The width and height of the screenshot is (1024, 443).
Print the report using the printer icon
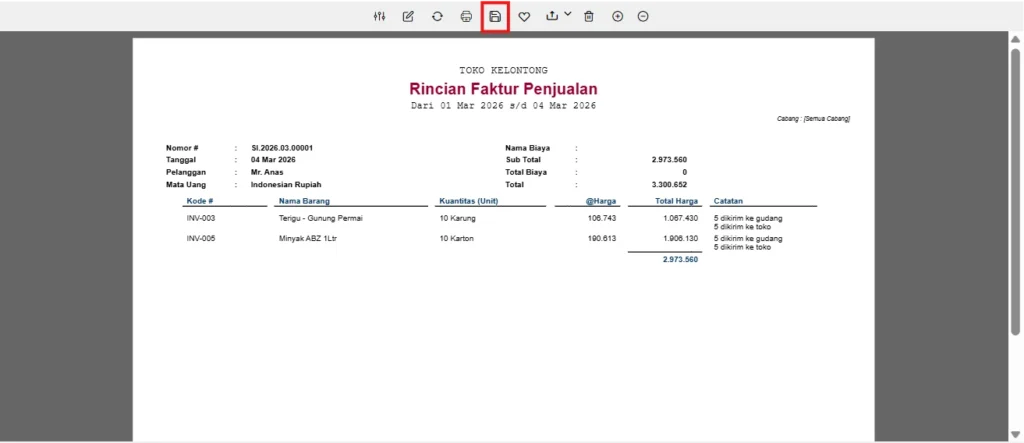click(x=466, y=16)
